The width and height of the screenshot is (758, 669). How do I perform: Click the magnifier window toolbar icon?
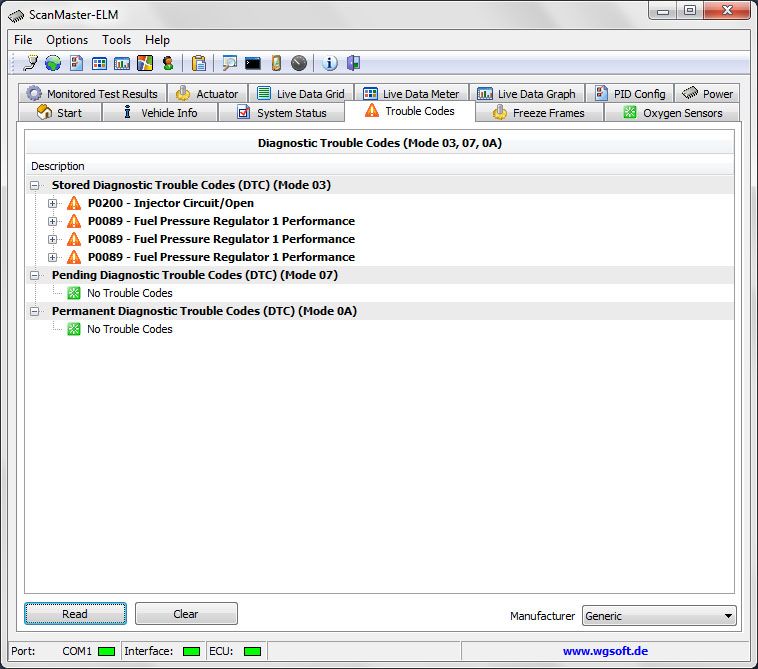point(229,63)
